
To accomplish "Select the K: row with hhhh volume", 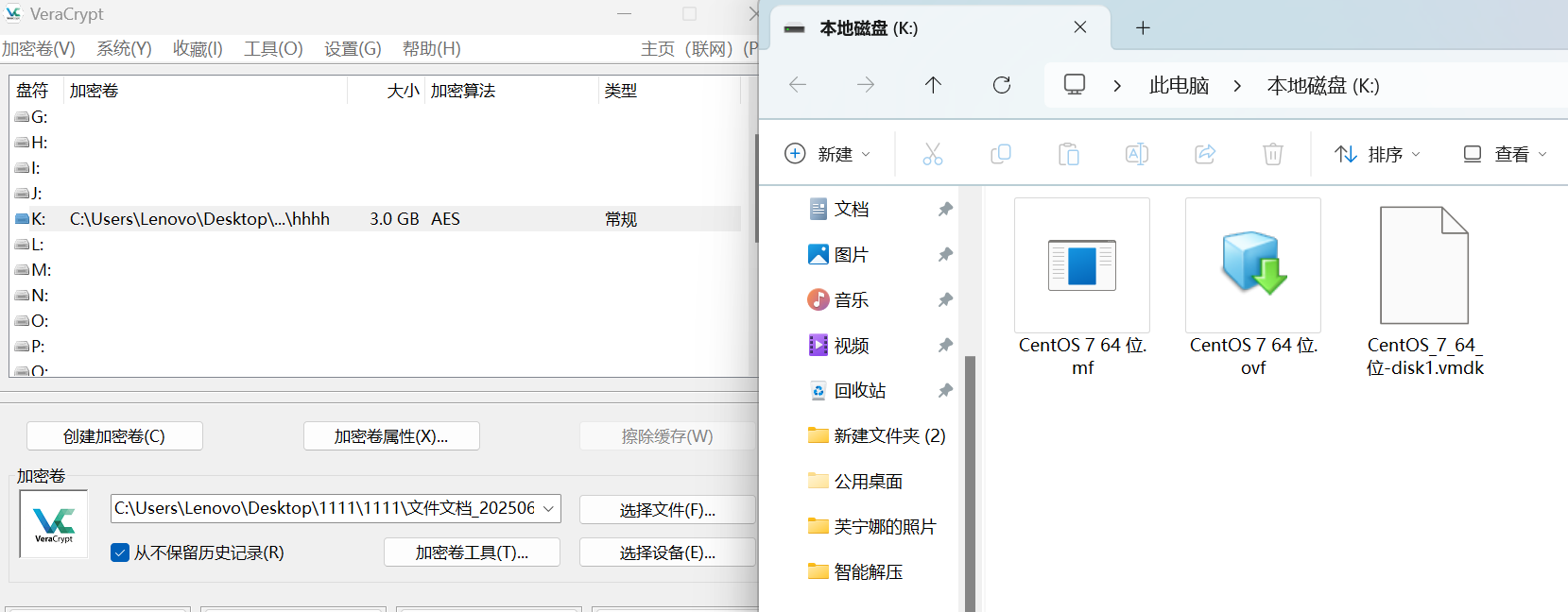I will tap(377, 219).
